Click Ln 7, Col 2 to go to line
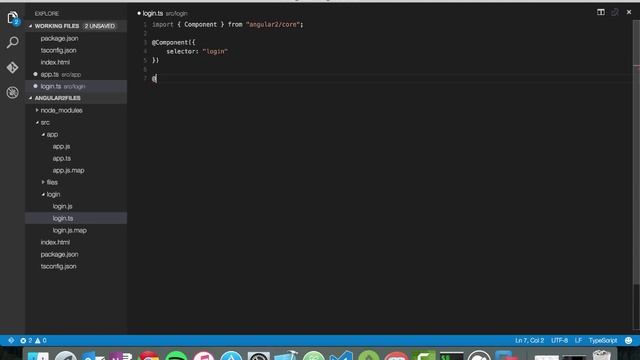640x360 pixels. coord(529,340)
